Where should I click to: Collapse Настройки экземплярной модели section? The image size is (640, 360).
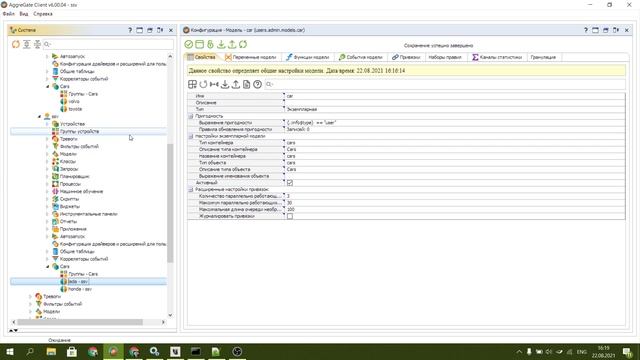click(x=191, y=136)
